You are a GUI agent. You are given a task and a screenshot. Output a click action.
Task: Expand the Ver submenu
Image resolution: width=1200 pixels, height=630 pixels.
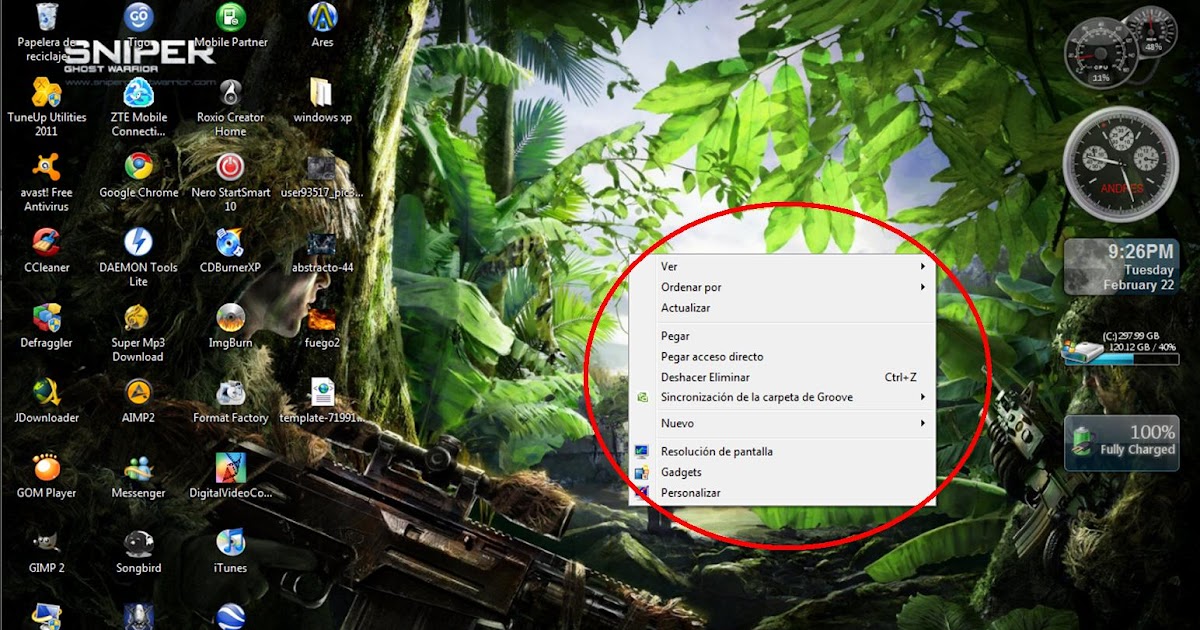[782, 267]
